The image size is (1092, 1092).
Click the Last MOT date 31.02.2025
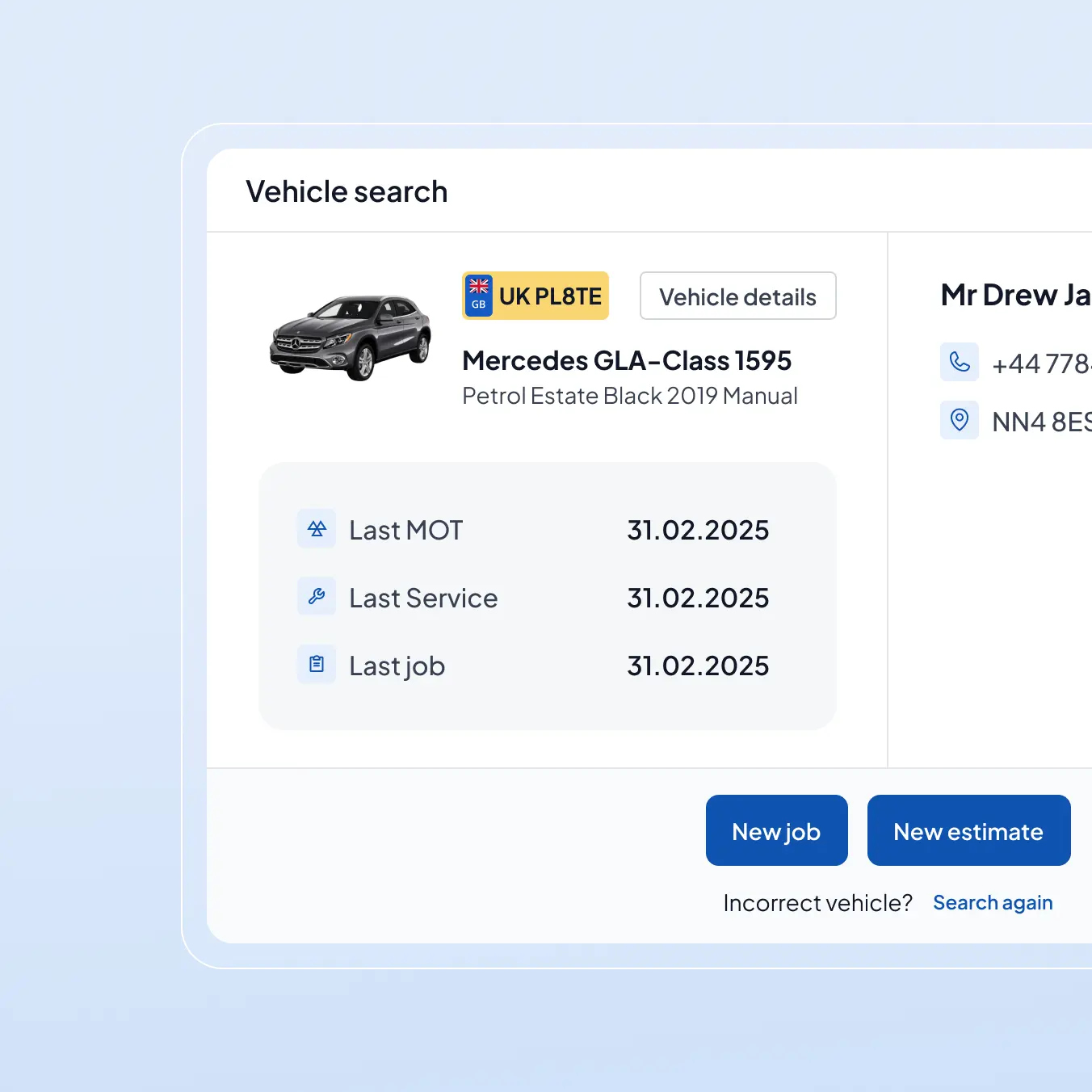(x=698, y=530)
